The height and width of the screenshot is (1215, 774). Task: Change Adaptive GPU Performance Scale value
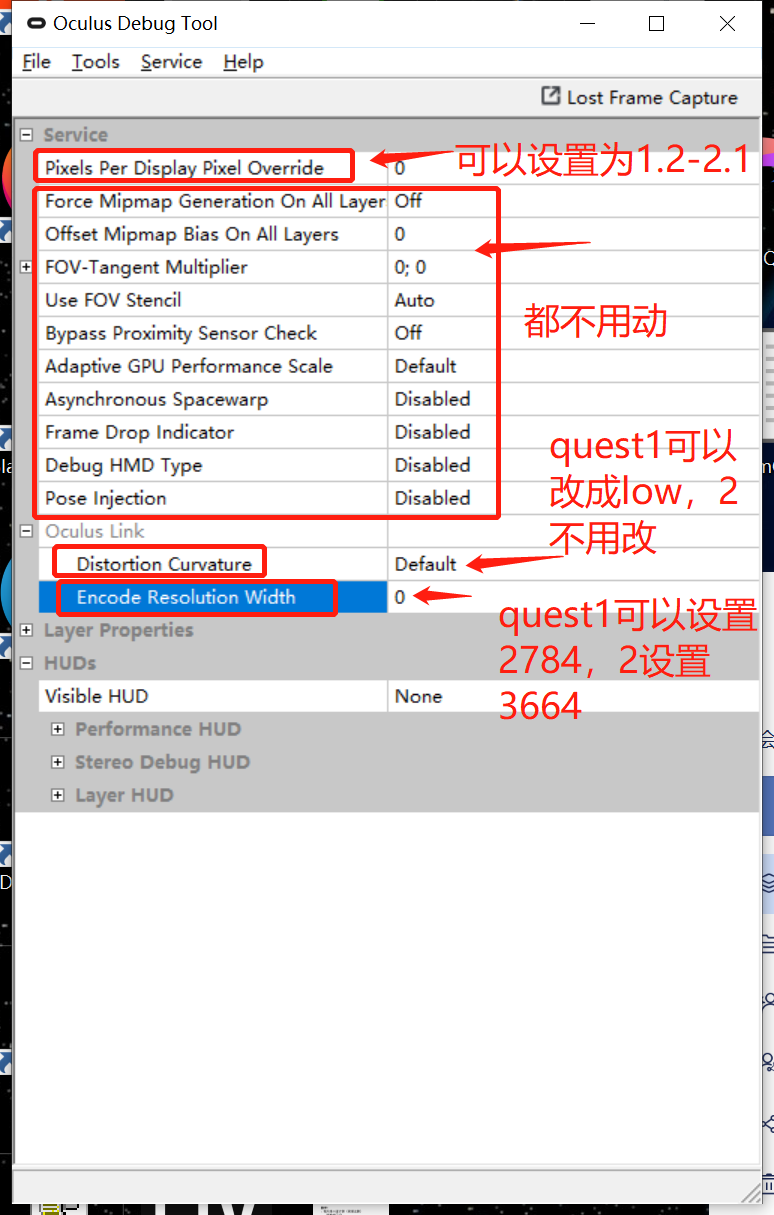(x=572, y=366)
